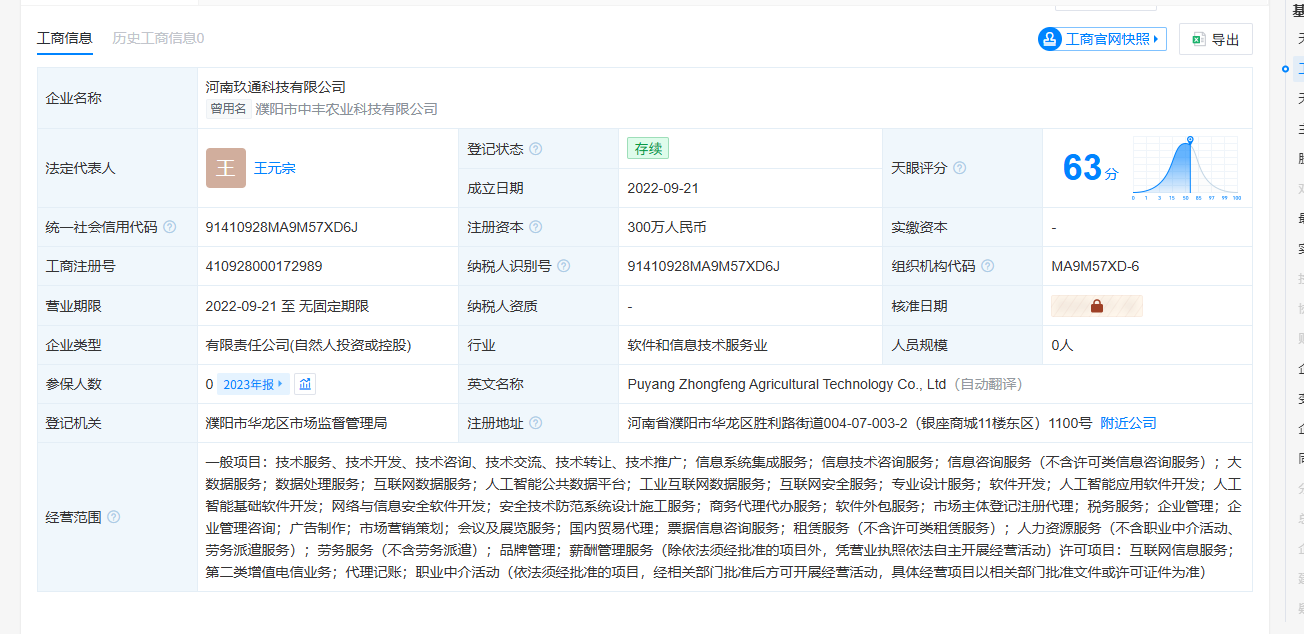Open the 历史工商信息 tab

coord(158,38)
